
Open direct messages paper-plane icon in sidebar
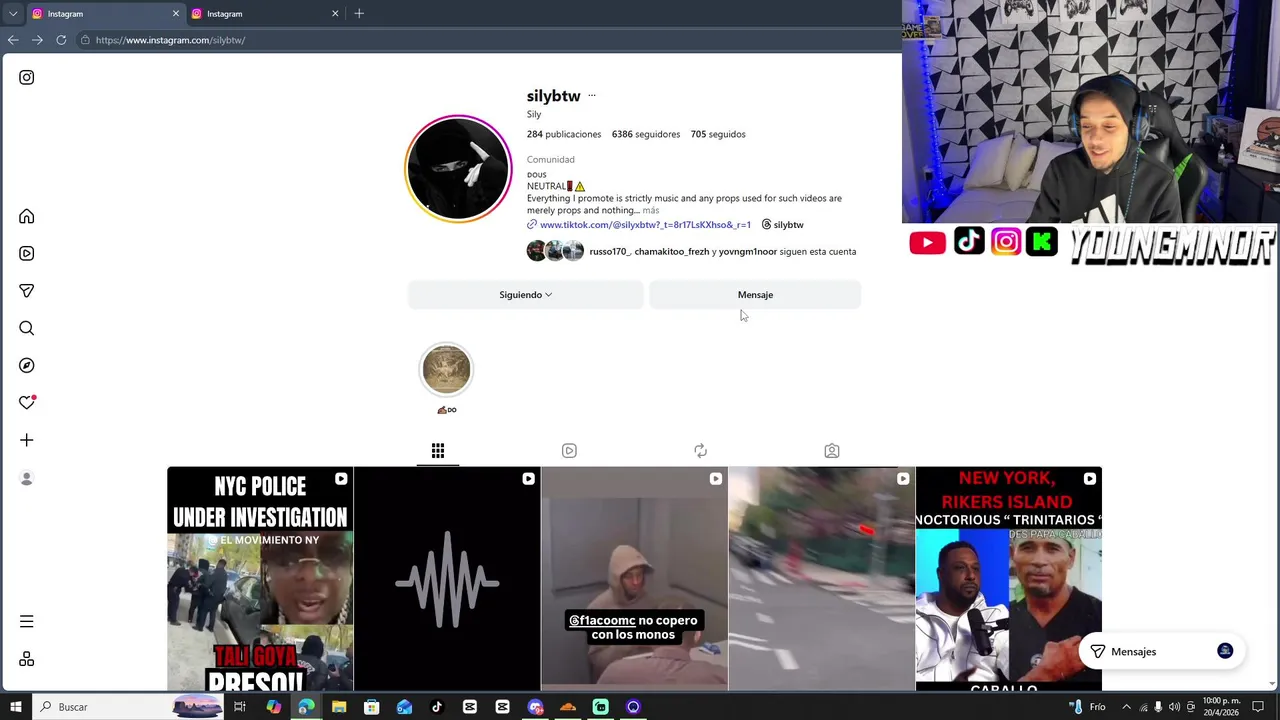(27, 291)
